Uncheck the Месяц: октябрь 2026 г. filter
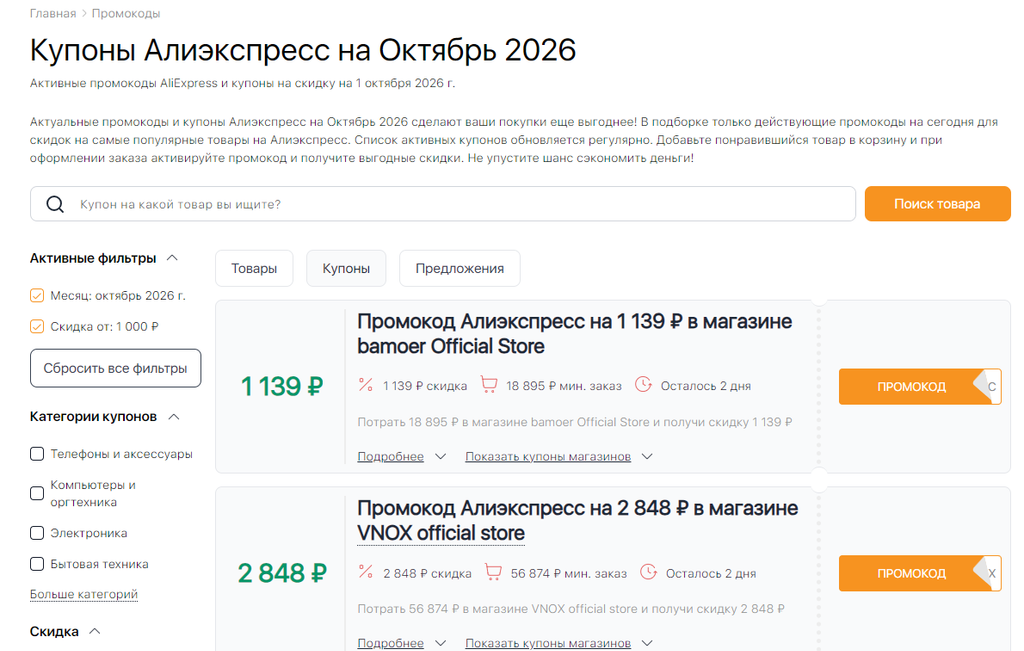Viewport: 1024px width, 651px height. click(37, 296)
